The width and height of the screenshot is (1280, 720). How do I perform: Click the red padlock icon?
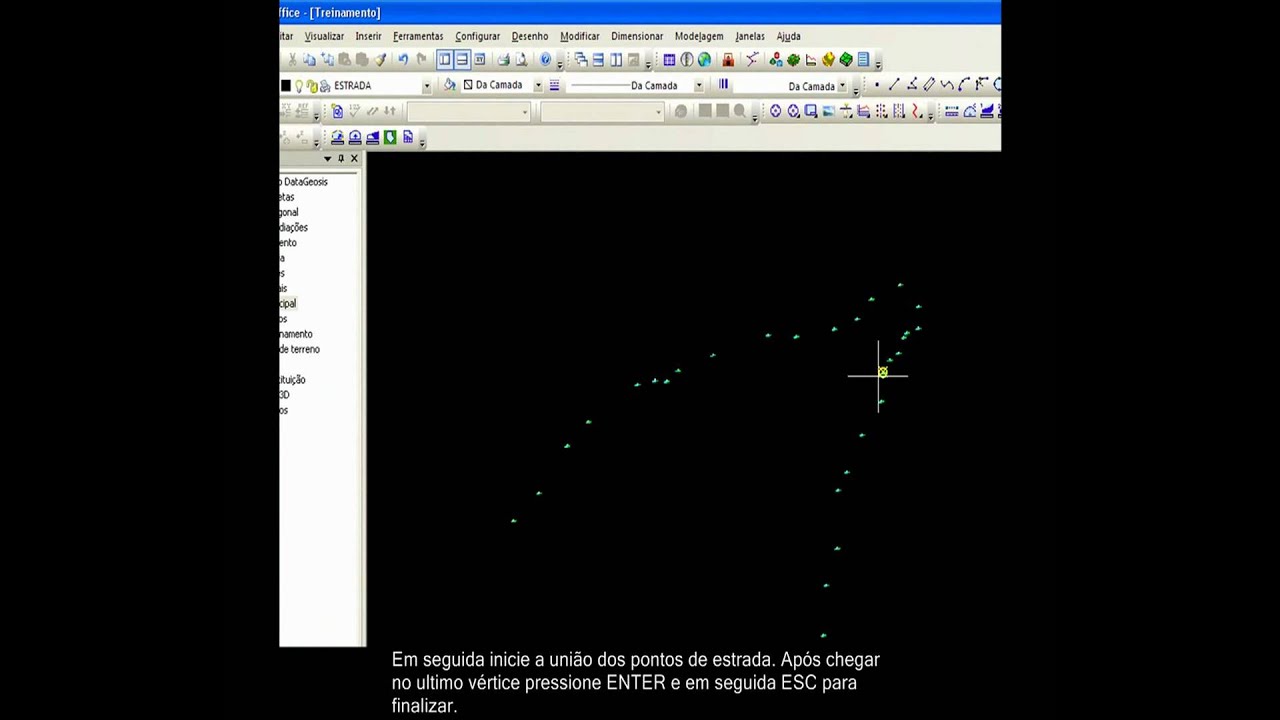(x=728, y=59)
